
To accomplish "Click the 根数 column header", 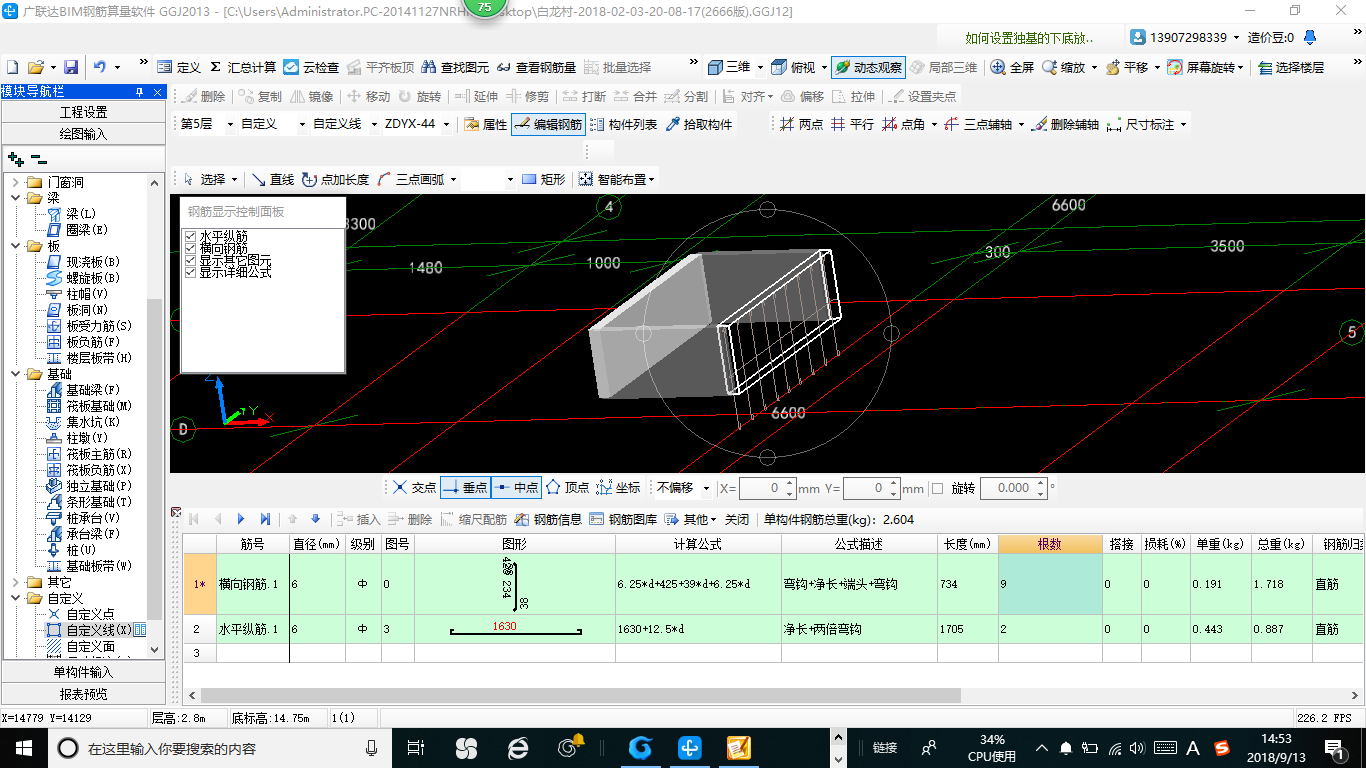I will coord(1050,544).
